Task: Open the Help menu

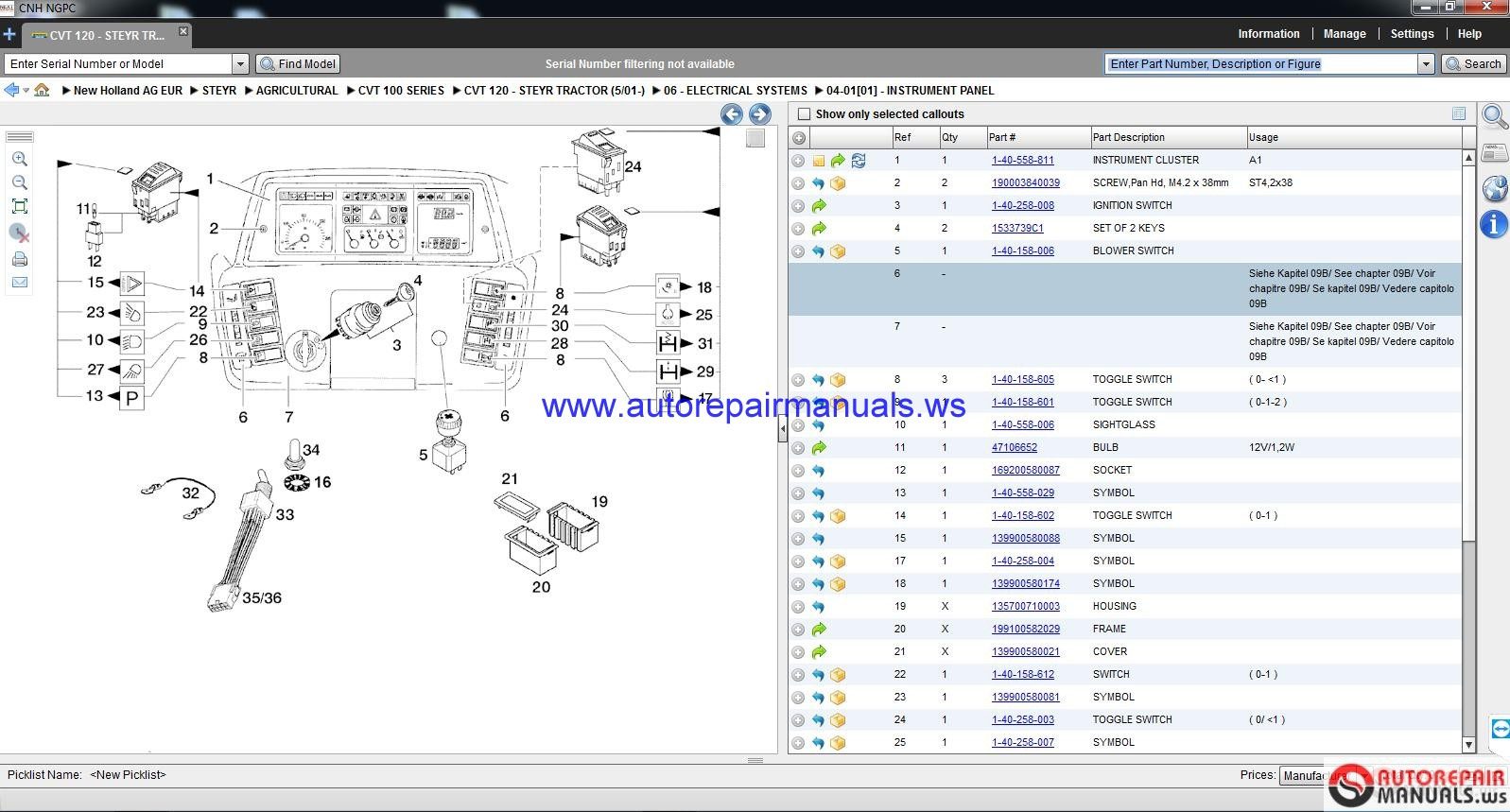Action: [1469, 34]
